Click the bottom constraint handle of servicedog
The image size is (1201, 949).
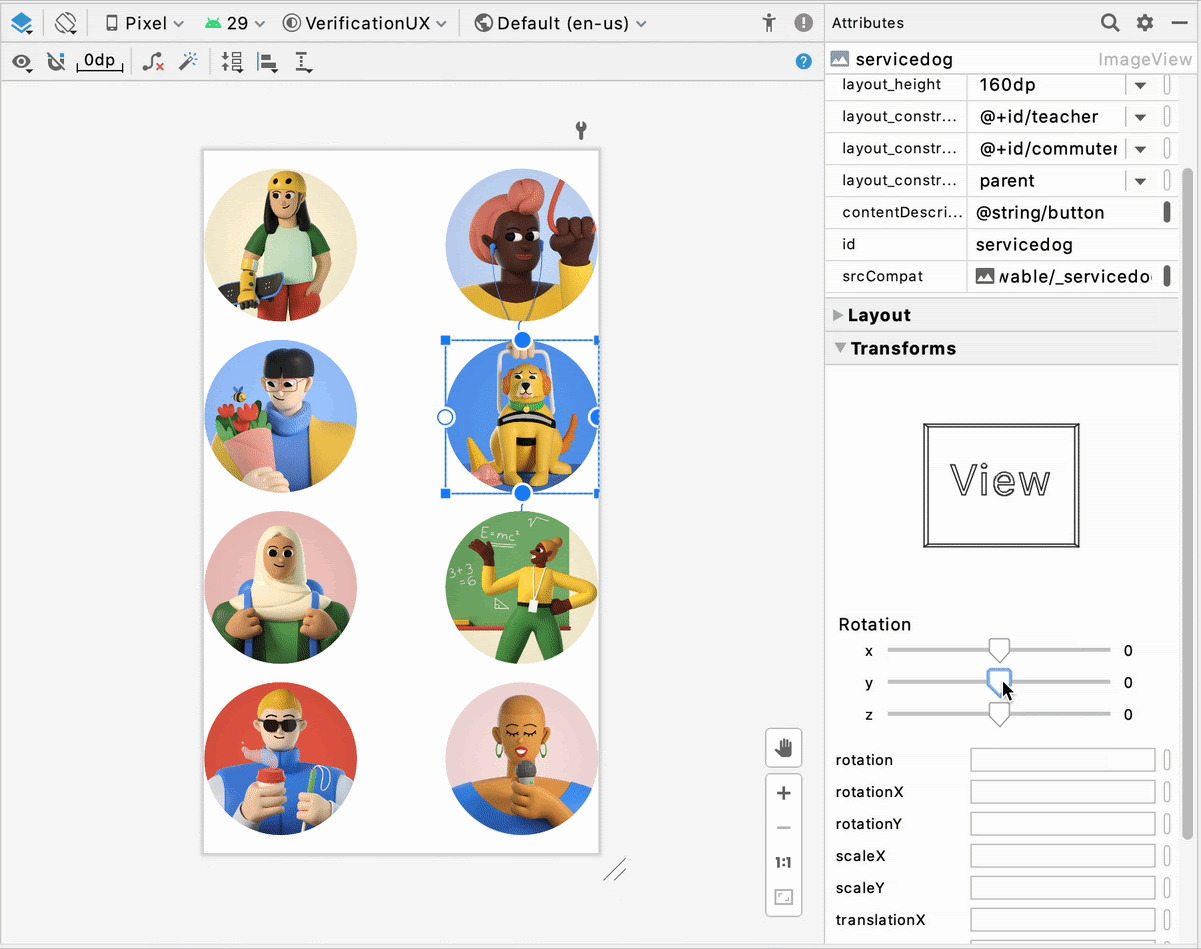(x=522, y=493)
